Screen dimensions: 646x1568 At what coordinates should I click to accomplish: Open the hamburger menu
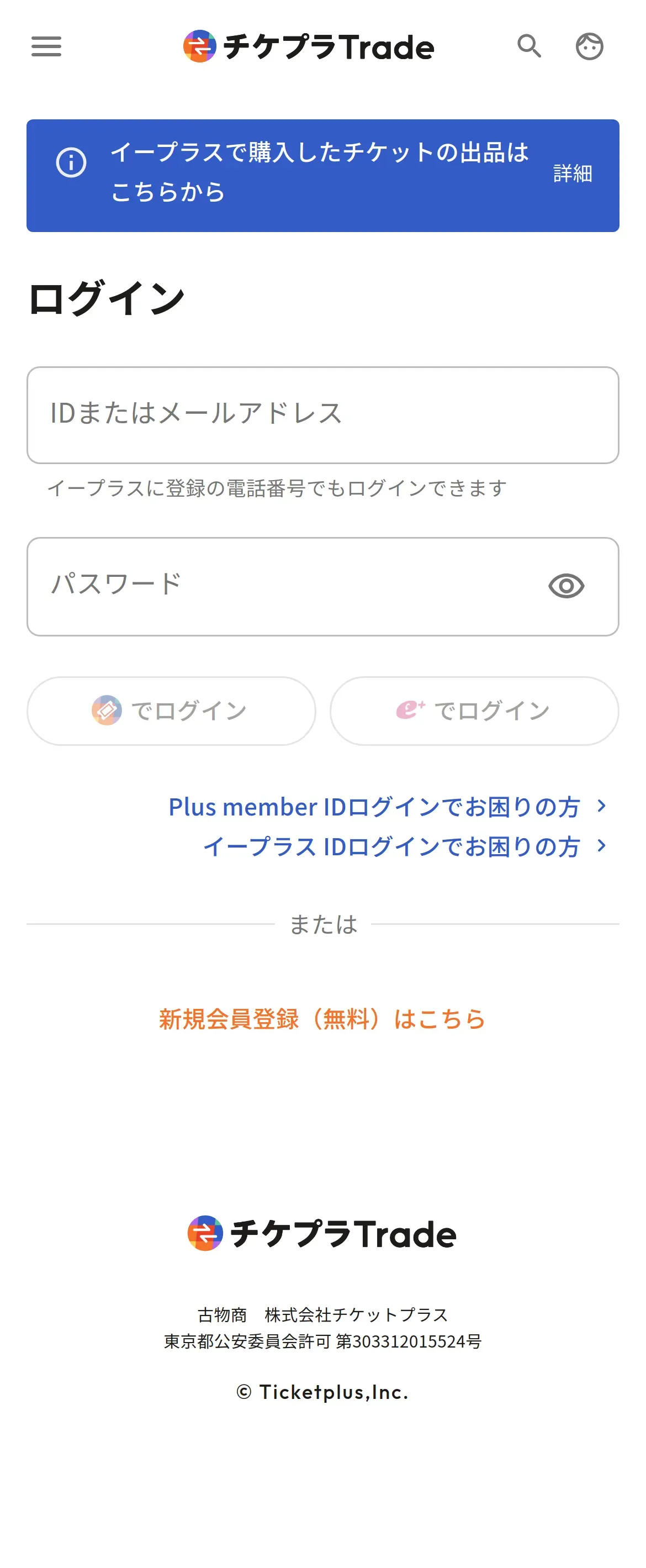click(x=46, y=46)
